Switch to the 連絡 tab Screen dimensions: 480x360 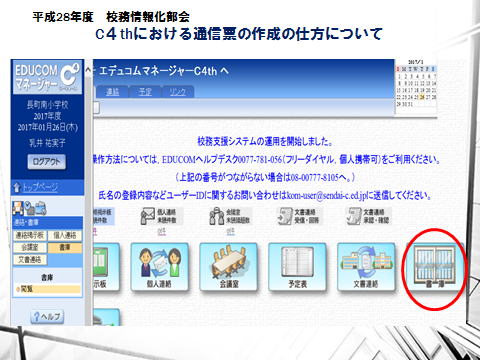coord(112,92)
